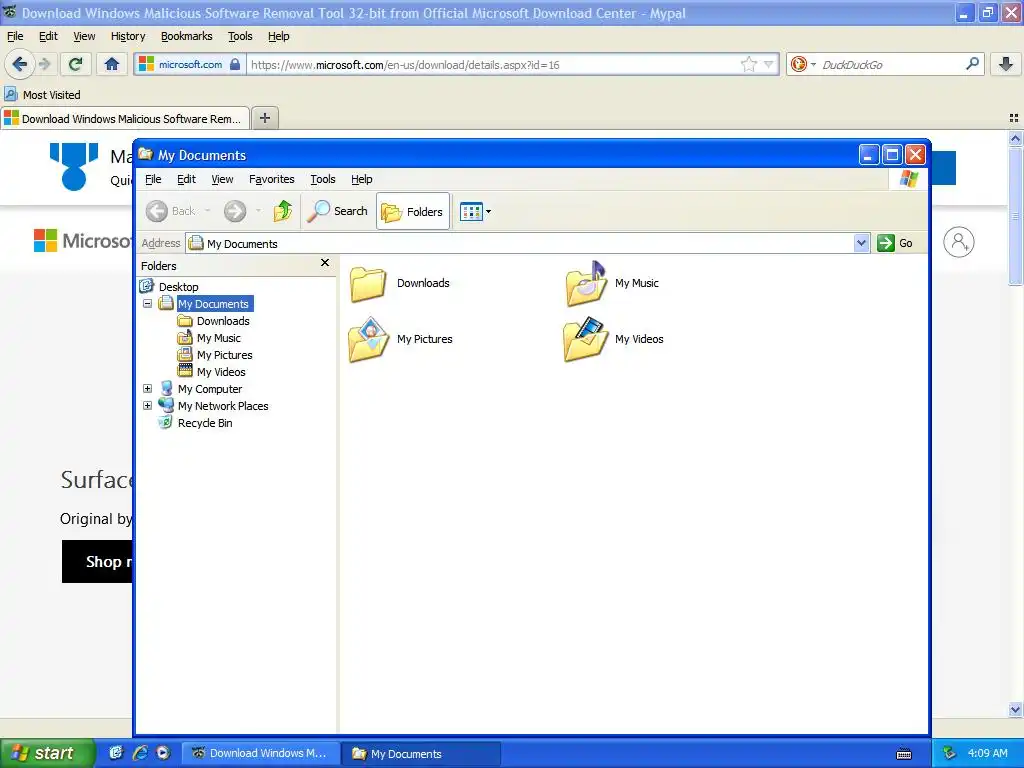Switch to Mypal browser taskbar button
1024x768 pixels.
(x=260, y=753)
